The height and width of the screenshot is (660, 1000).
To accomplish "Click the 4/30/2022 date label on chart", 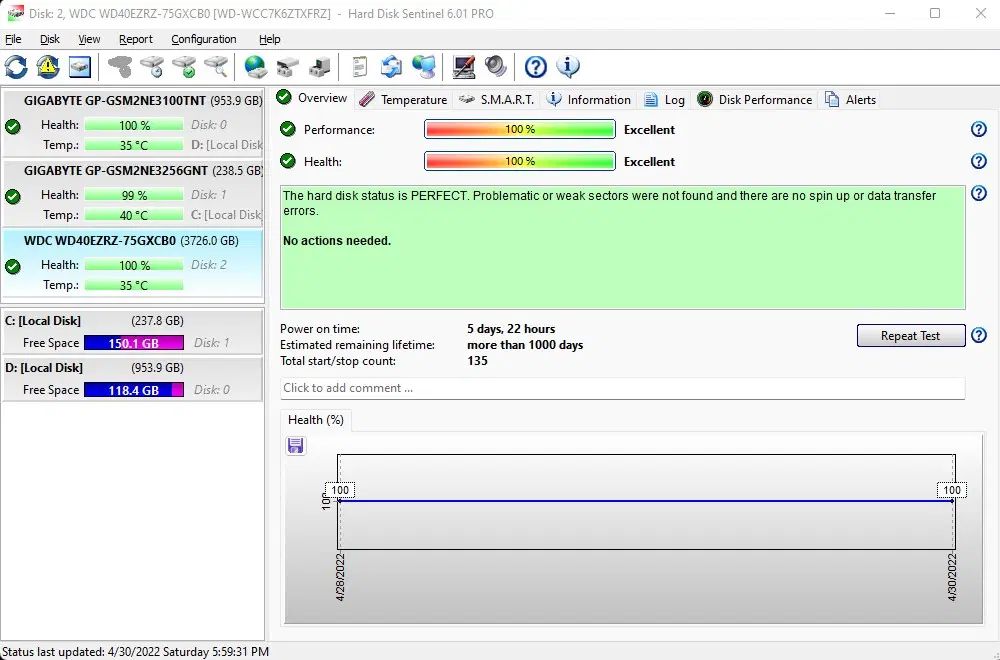I will (952, 576).
